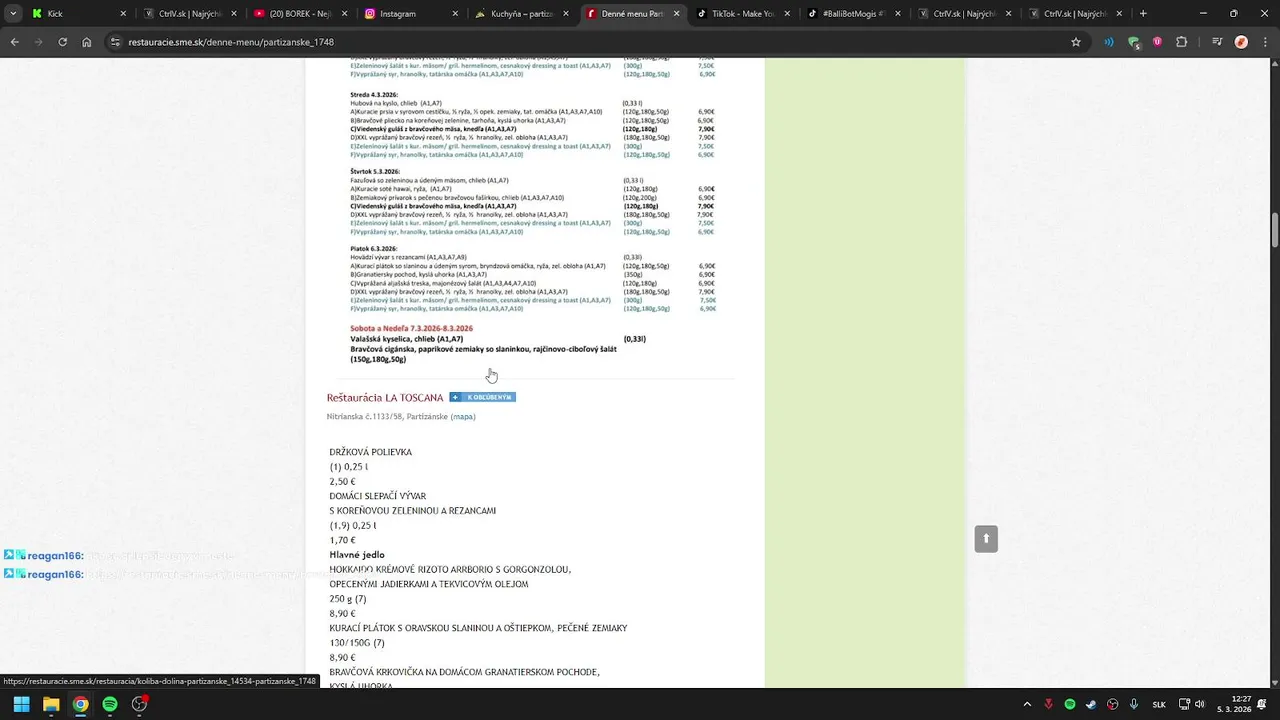Go to the browser home page
The width and height of the screenshot is (1280, 720).
(x=87, y=42)
